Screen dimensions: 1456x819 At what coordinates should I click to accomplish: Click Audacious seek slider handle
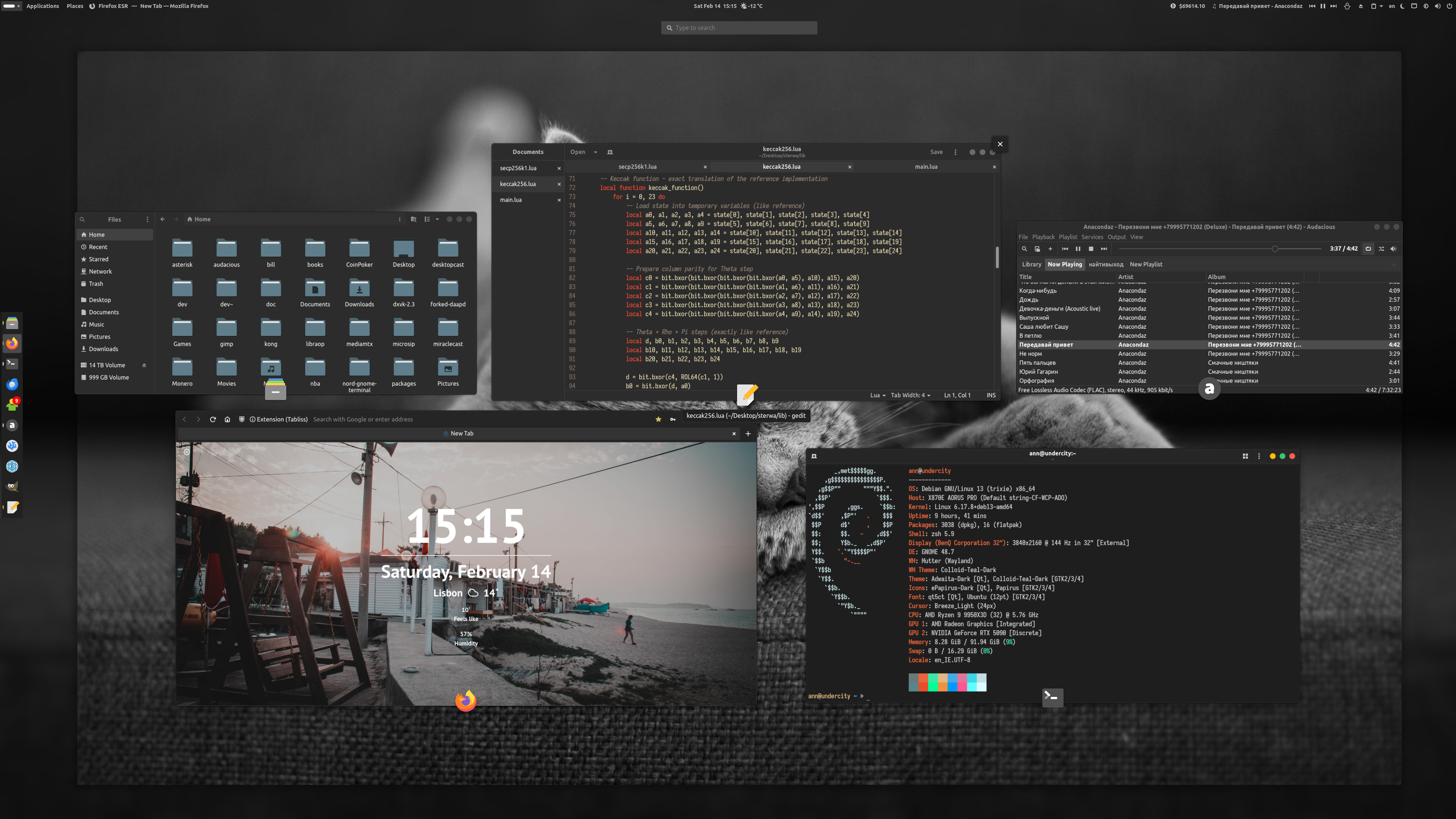[1274, 249]
